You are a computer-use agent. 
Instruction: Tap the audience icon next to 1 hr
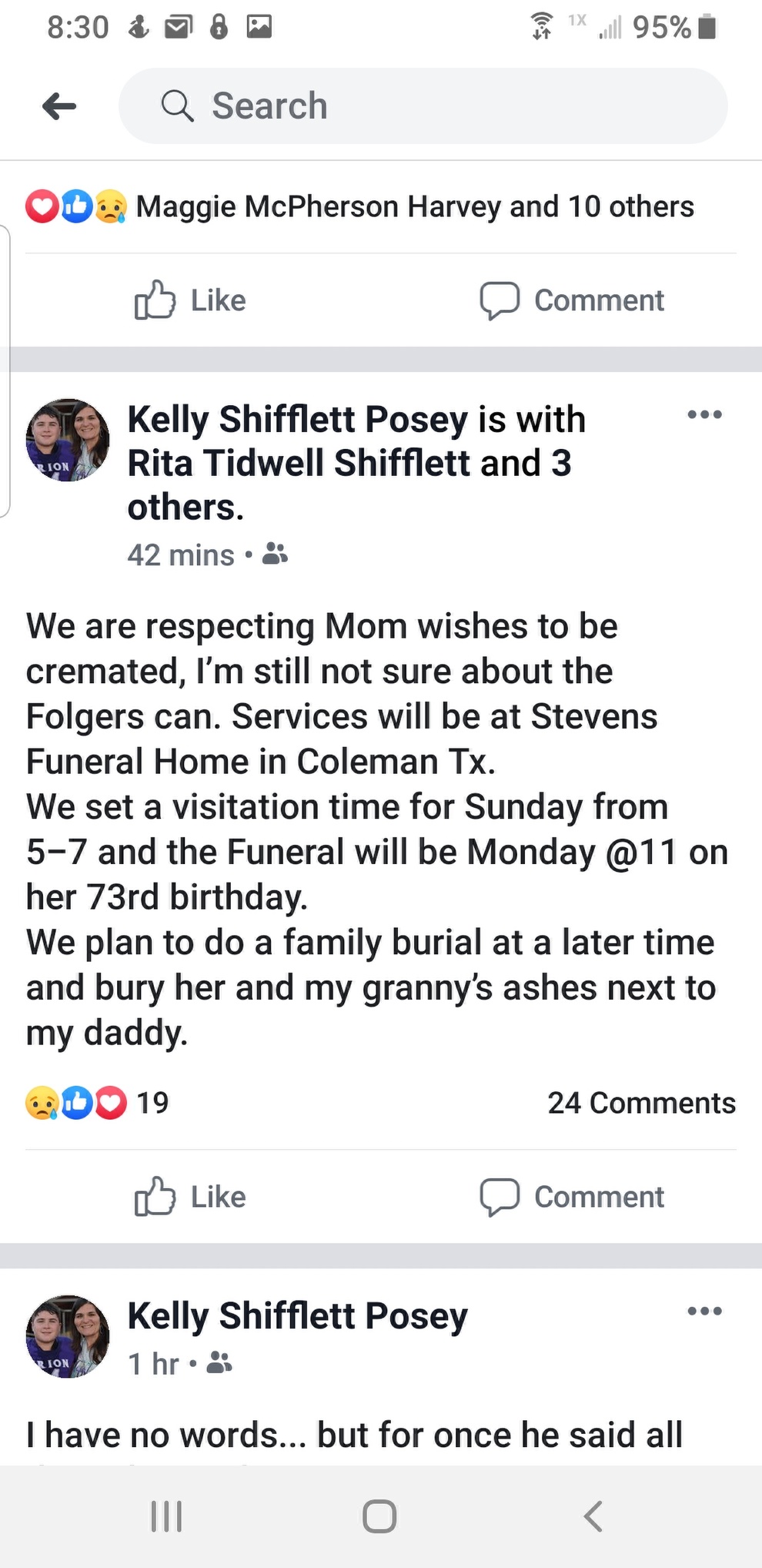click(x=219, y=1363)
